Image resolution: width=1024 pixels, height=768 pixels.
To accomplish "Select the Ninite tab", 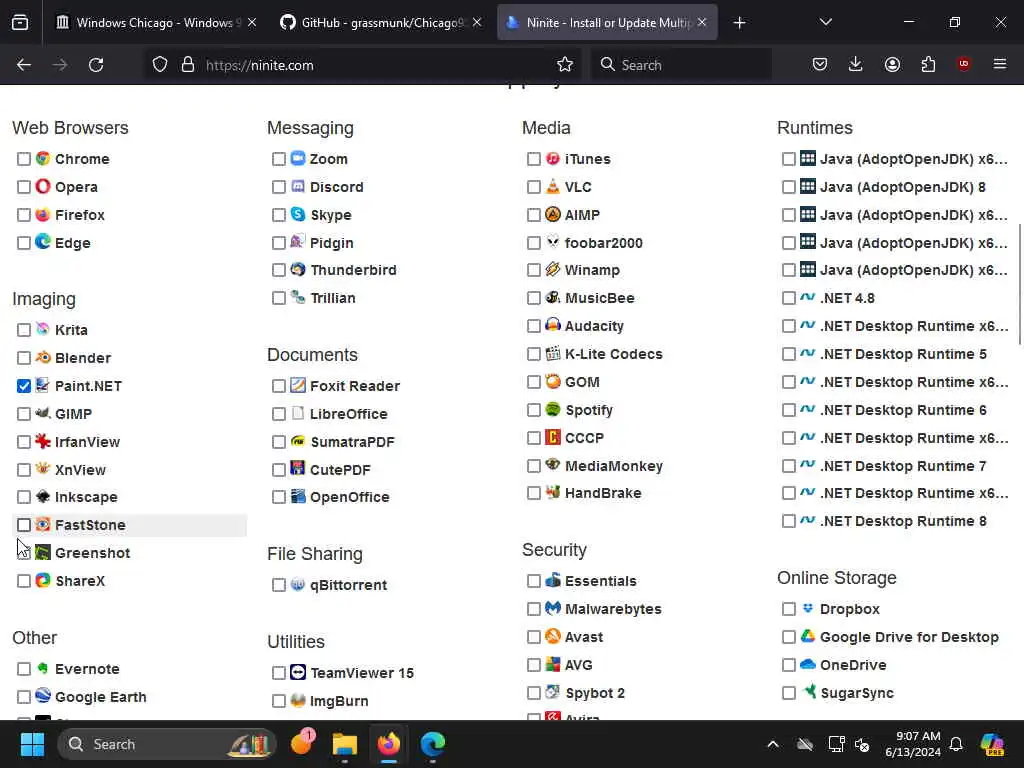I will point(607,22).
